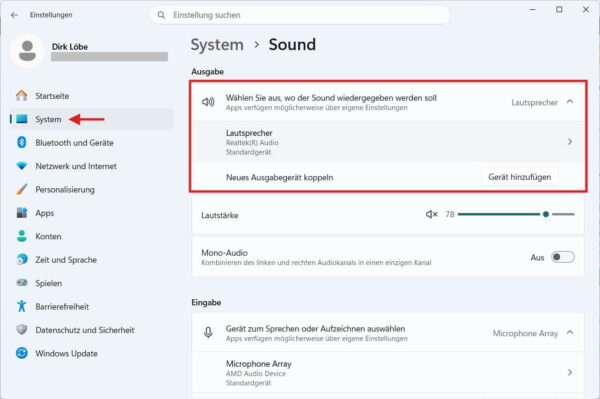
Task: Open the Startseite page
Action: coord(91,96)
